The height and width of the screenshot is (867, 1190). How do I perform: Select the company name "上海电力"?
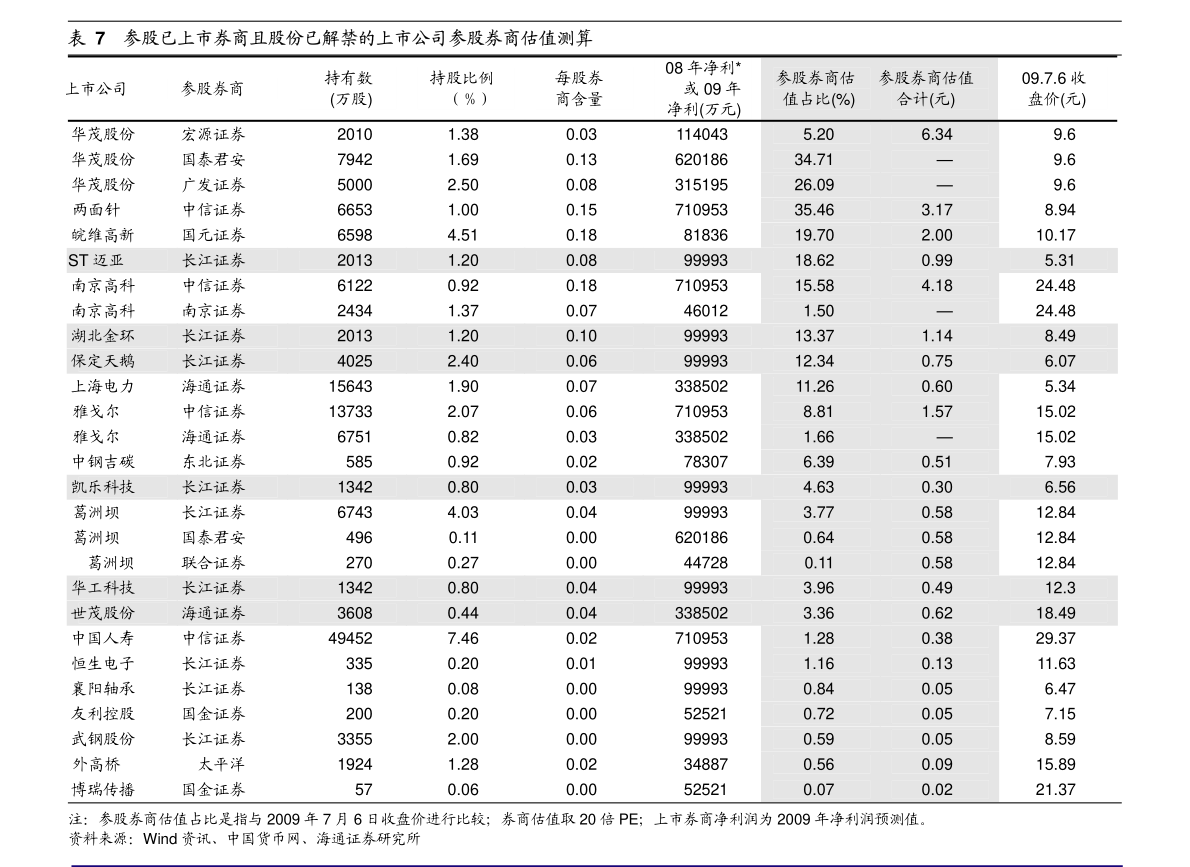103,386
